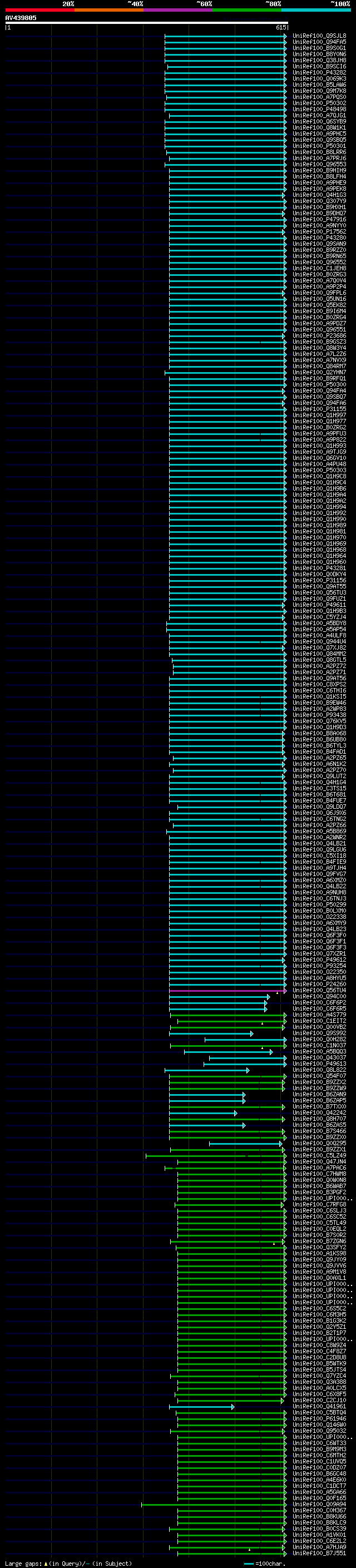Click the =100char. scale legend

(264, 1564)
